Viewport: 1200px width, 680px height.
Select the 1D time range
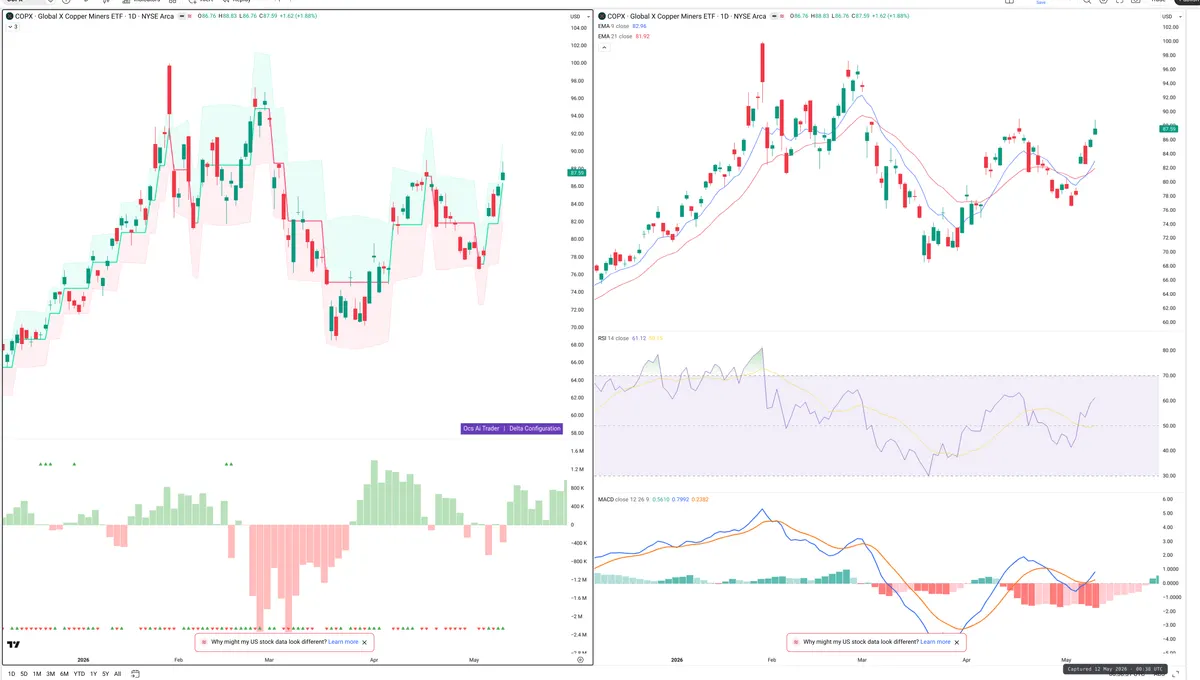(12, 674)
